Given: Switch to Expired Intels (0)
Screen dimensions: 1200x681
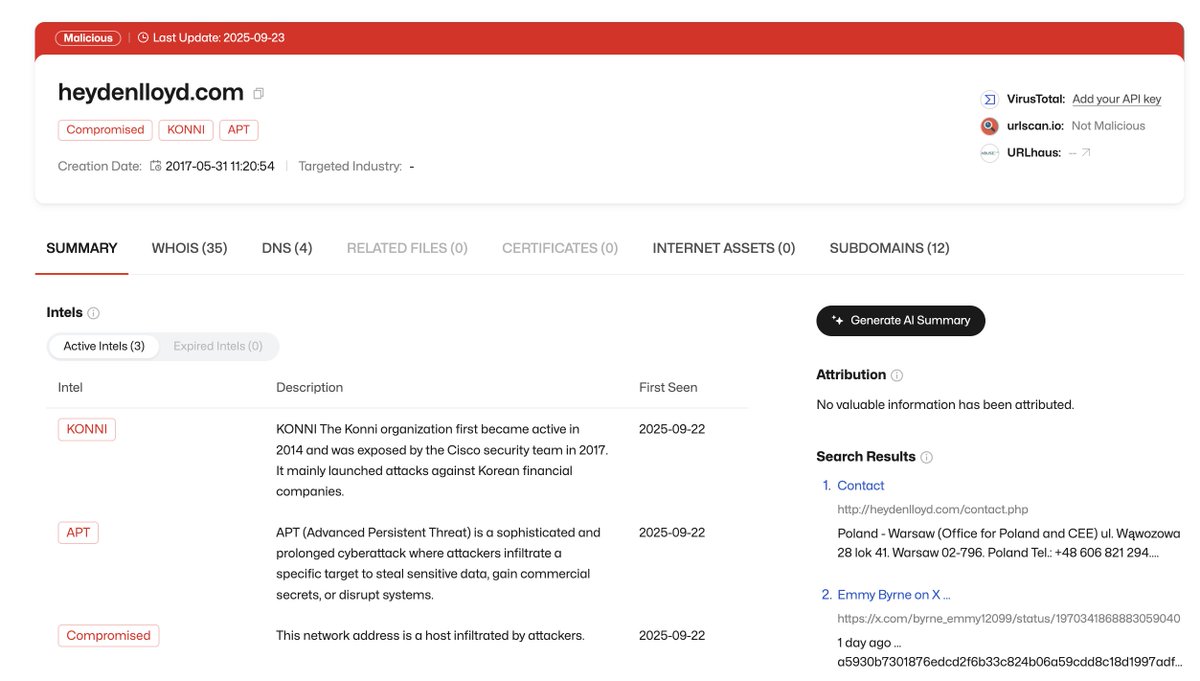Looking at the screenshot, I should [218, 346].
